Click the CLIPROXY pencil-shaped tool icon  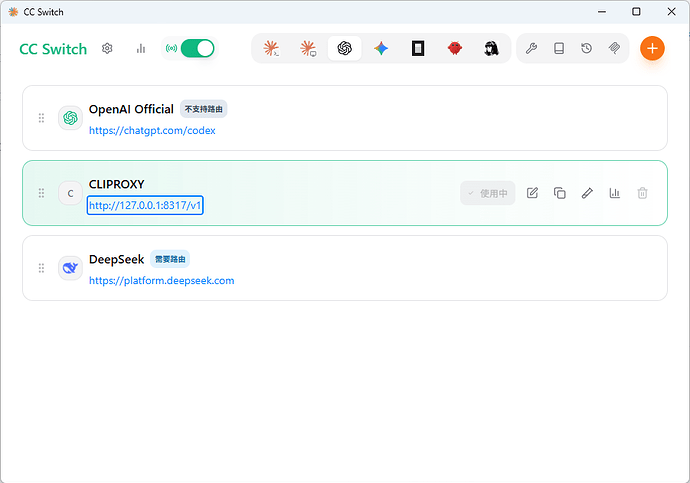[x=587, y=193]
